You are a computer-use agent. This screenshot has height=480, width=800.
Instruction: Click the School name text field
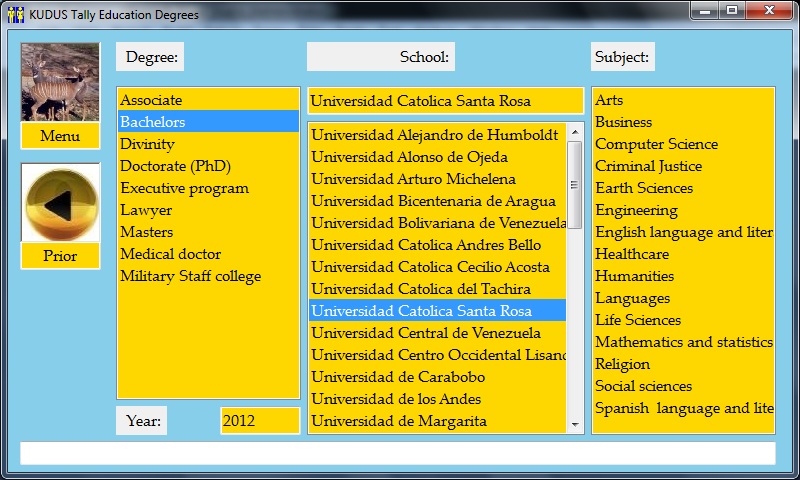click(445, 101)
